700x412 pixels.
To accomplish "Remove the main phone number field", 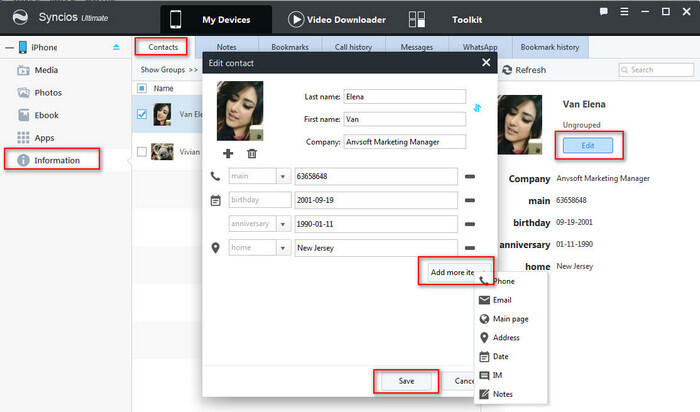I will (x=470, y=176).
